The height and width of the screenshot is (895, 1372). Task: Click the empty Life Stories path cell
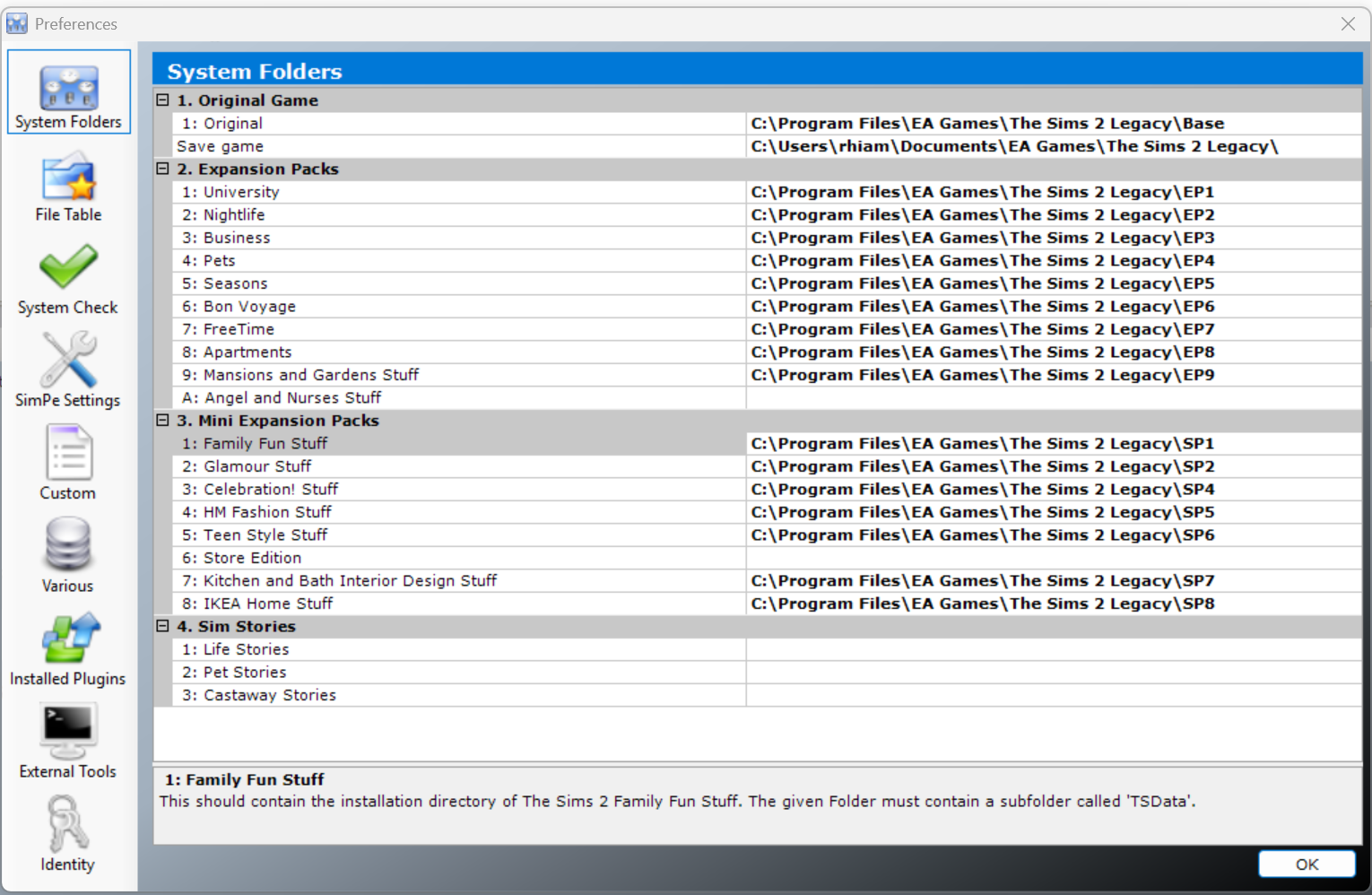click(x=1054, y=649)
